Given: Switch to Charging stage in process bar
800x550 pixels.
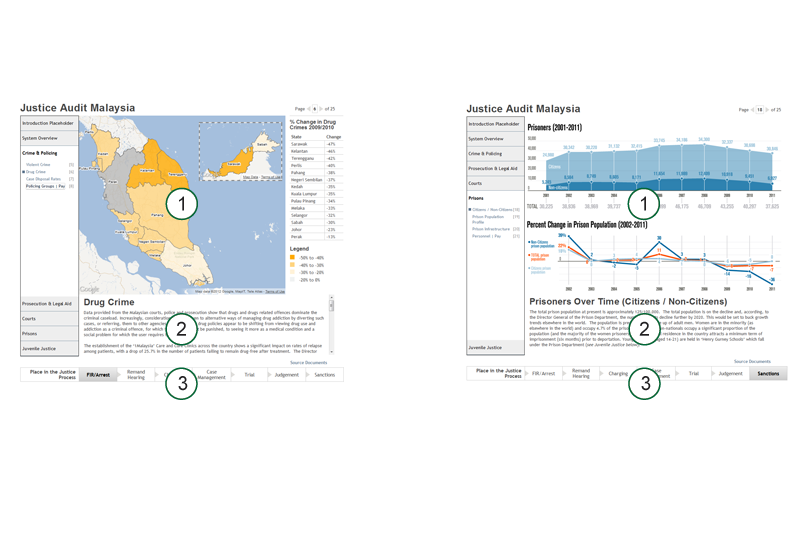Looking at the screenshot, I should pos(617,374).
